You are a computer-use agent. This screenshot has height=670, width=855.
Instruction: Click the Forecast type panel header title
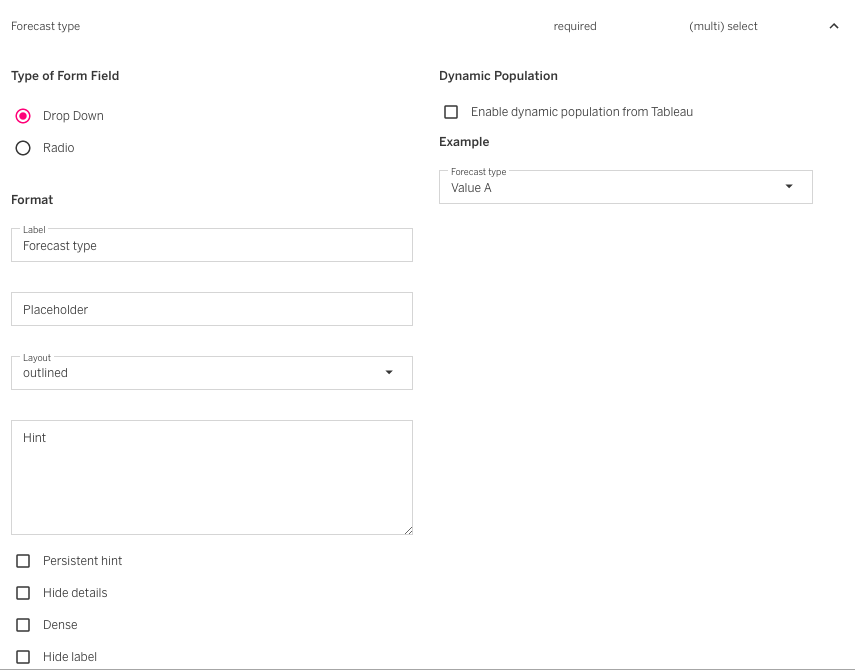[x=46, y=27]
